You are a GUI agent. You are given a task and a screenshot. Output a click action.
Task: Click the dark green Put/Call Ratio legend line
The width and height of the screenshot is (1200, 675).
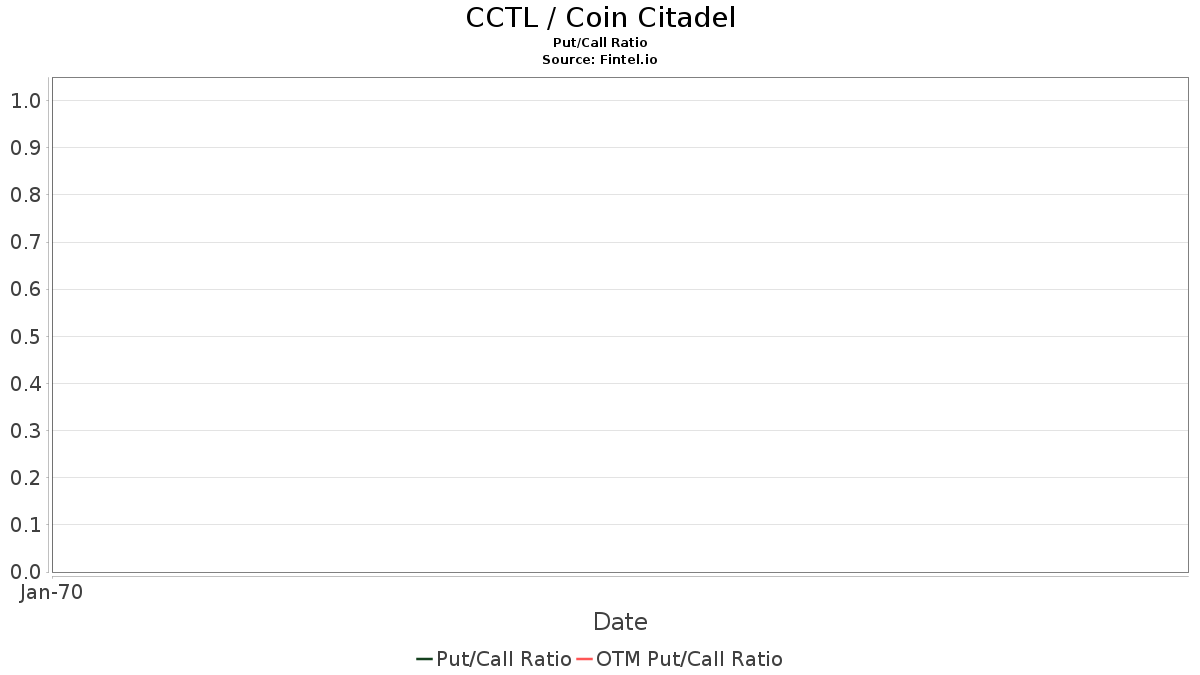pyautogui.click(x=425, y=659)
